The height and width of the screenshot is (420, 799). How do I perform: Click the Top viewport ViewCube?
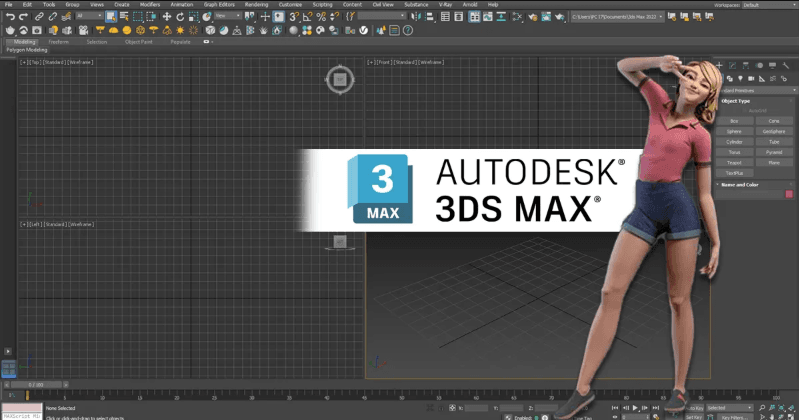[340, 80]
